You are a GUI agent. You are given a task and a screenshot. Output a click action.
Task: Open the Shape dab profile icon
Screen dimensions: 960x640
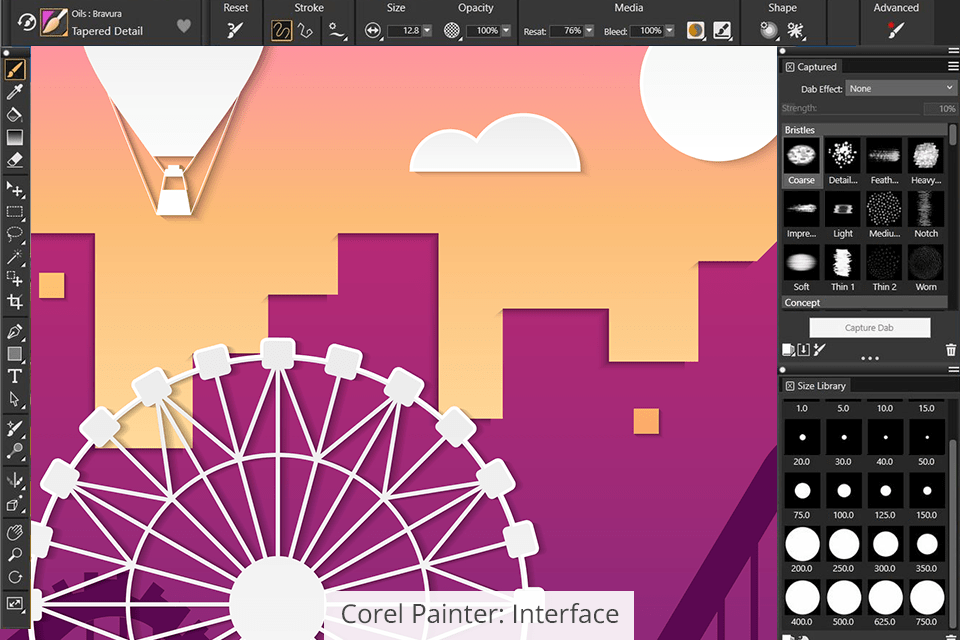[769, 30]
